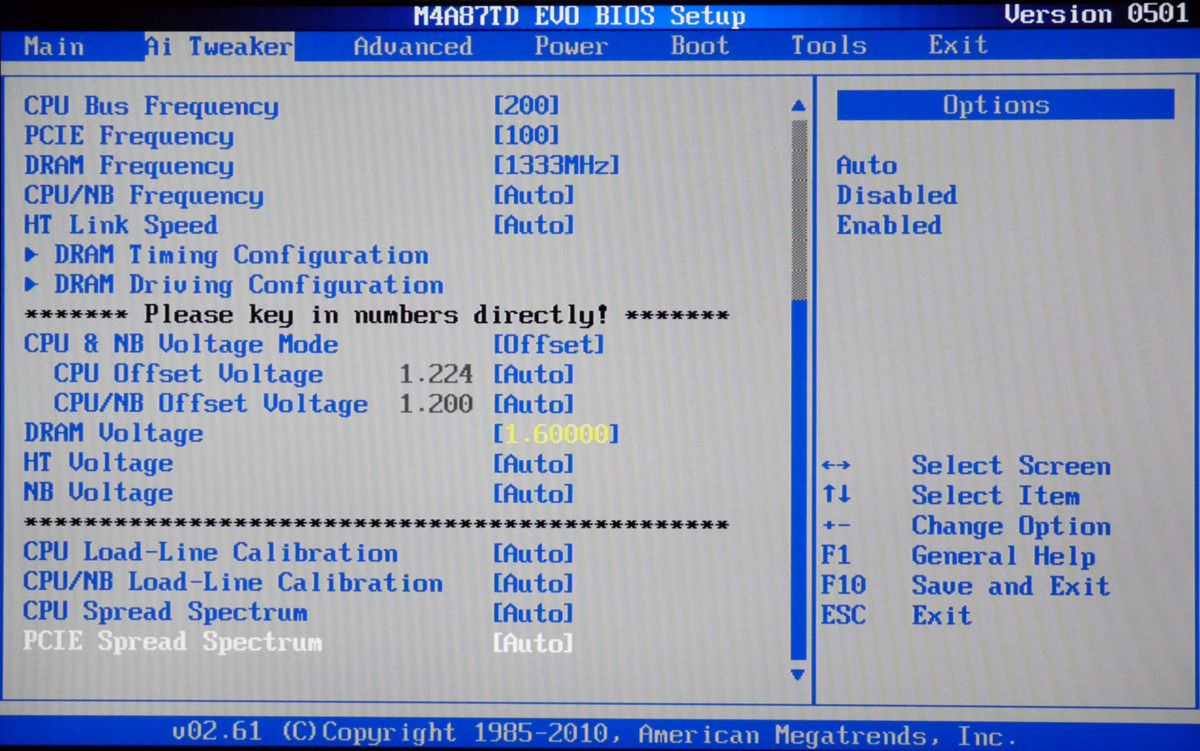Choose Enabled in the Options panel
1200x751 pixels.
click(889, 225)
